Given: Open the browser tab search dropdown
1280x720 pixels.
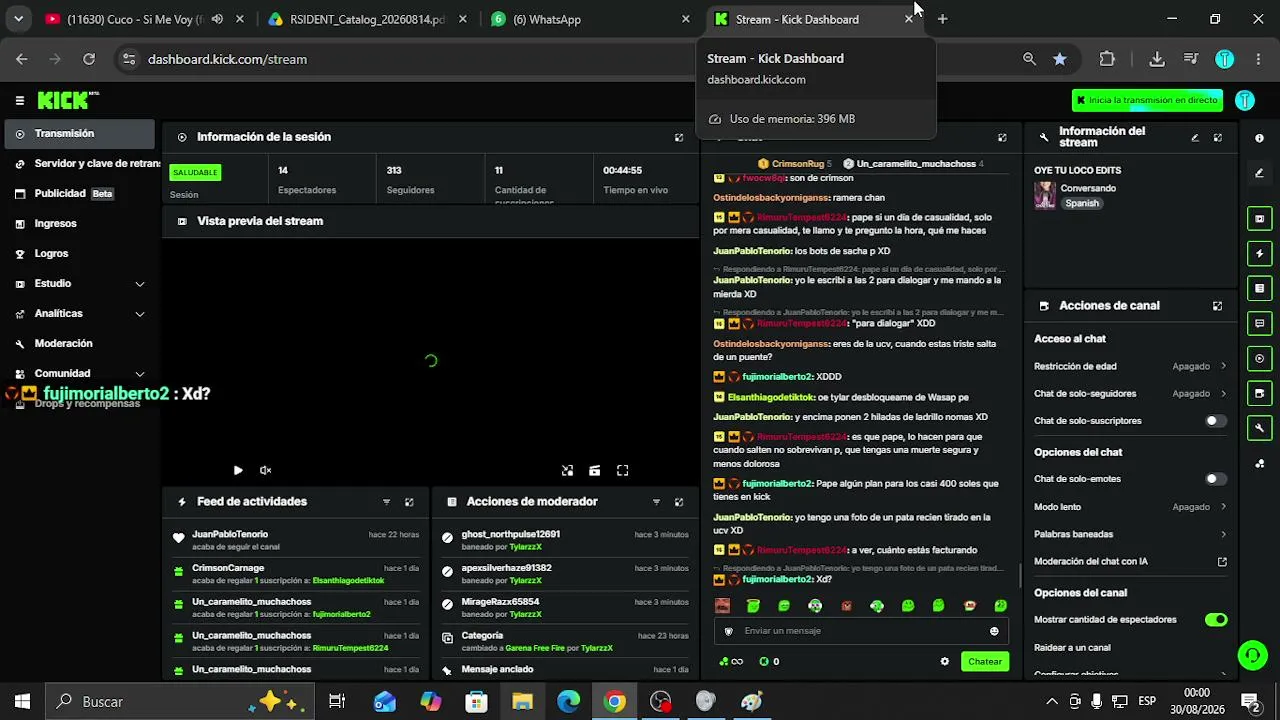Looking at the screenshot, I should coord(18,19).
